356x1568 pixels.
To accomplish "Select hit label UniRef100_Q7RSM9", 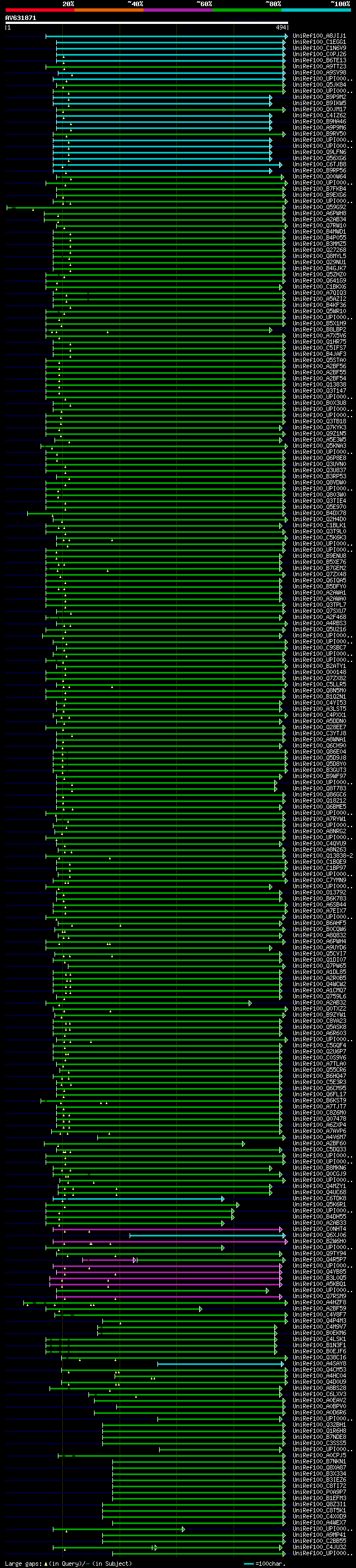I will tap(319, 1296).
